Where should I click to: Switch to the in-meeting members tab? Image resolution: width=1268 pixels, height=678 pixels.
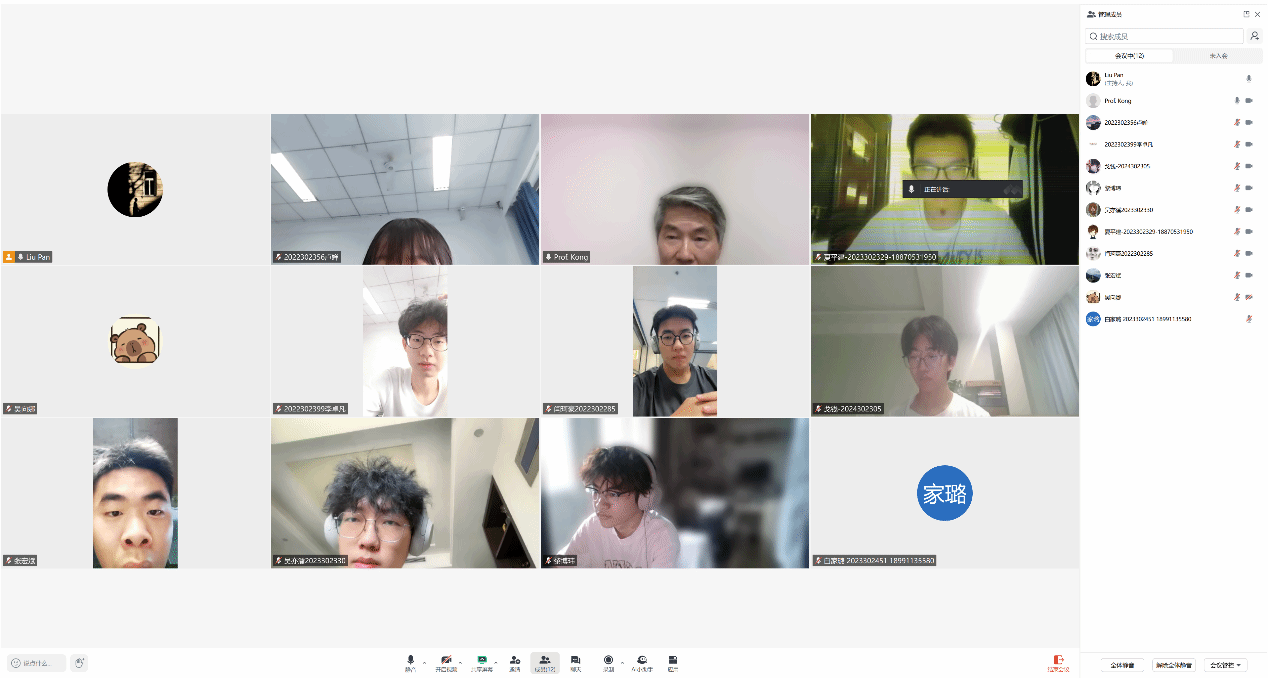tap(1129, 56)
